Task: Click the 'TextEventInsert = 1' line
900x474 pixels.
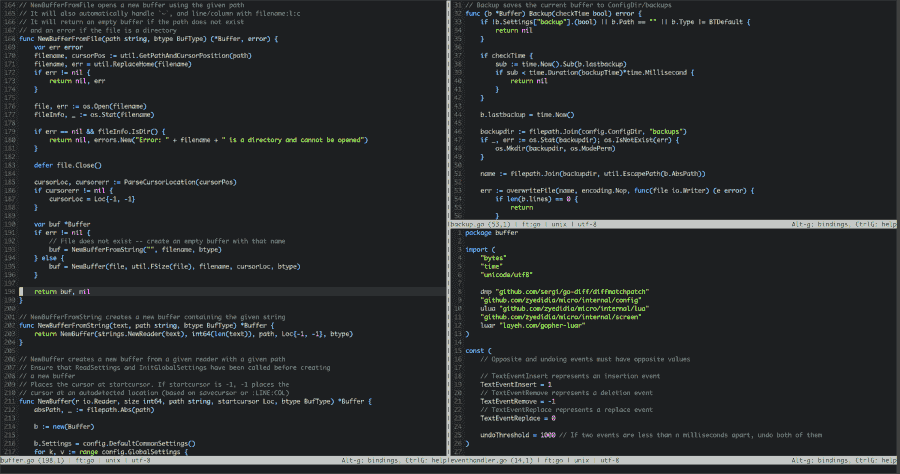Action: click(516, 384)
